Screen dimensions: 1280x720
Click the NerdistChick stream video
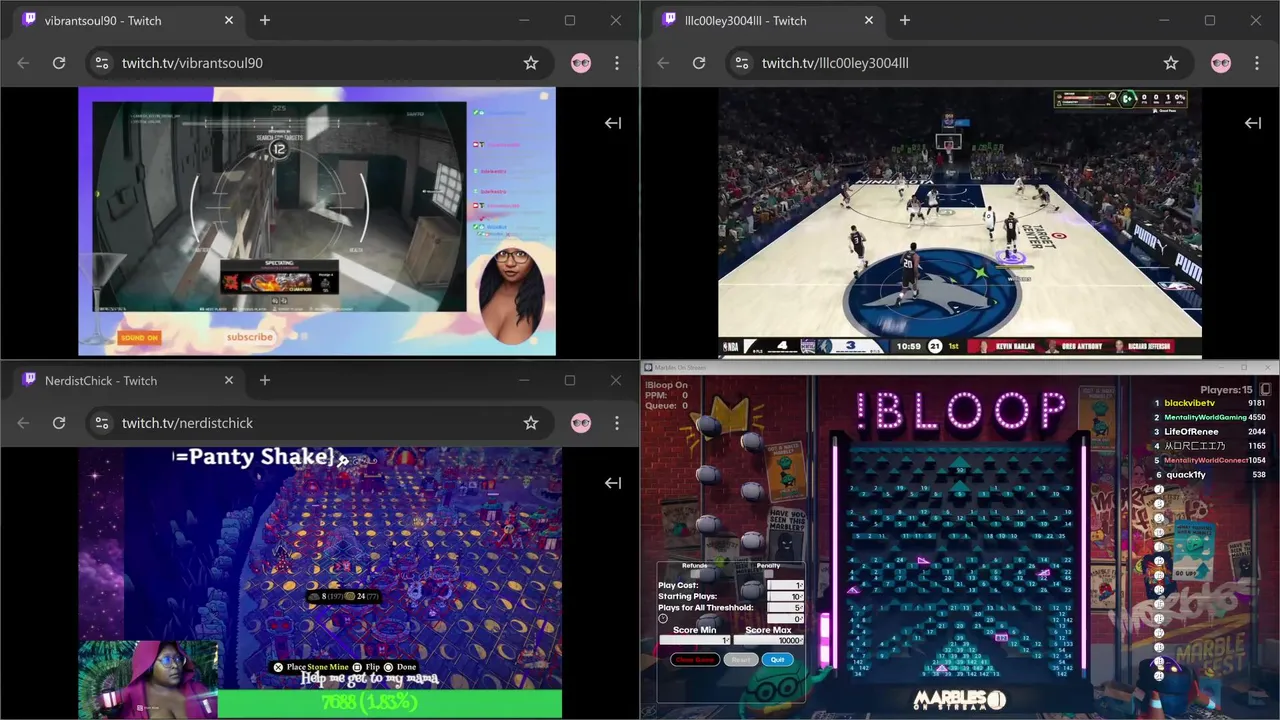click(x=320, y=583)
